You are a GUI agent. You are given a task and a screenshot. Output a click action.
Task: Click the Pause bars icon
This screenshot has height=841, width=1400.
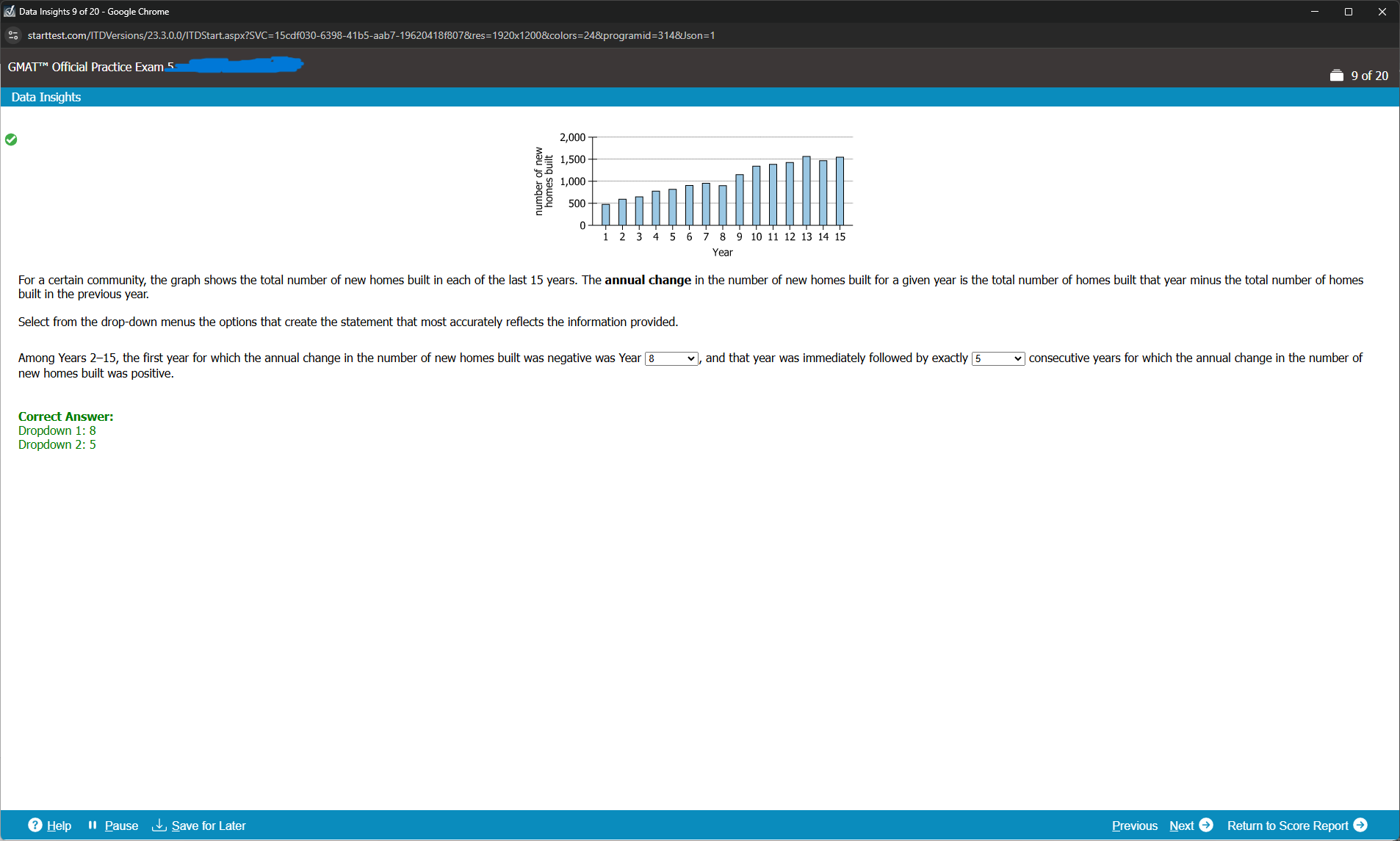tap(93, 825)
